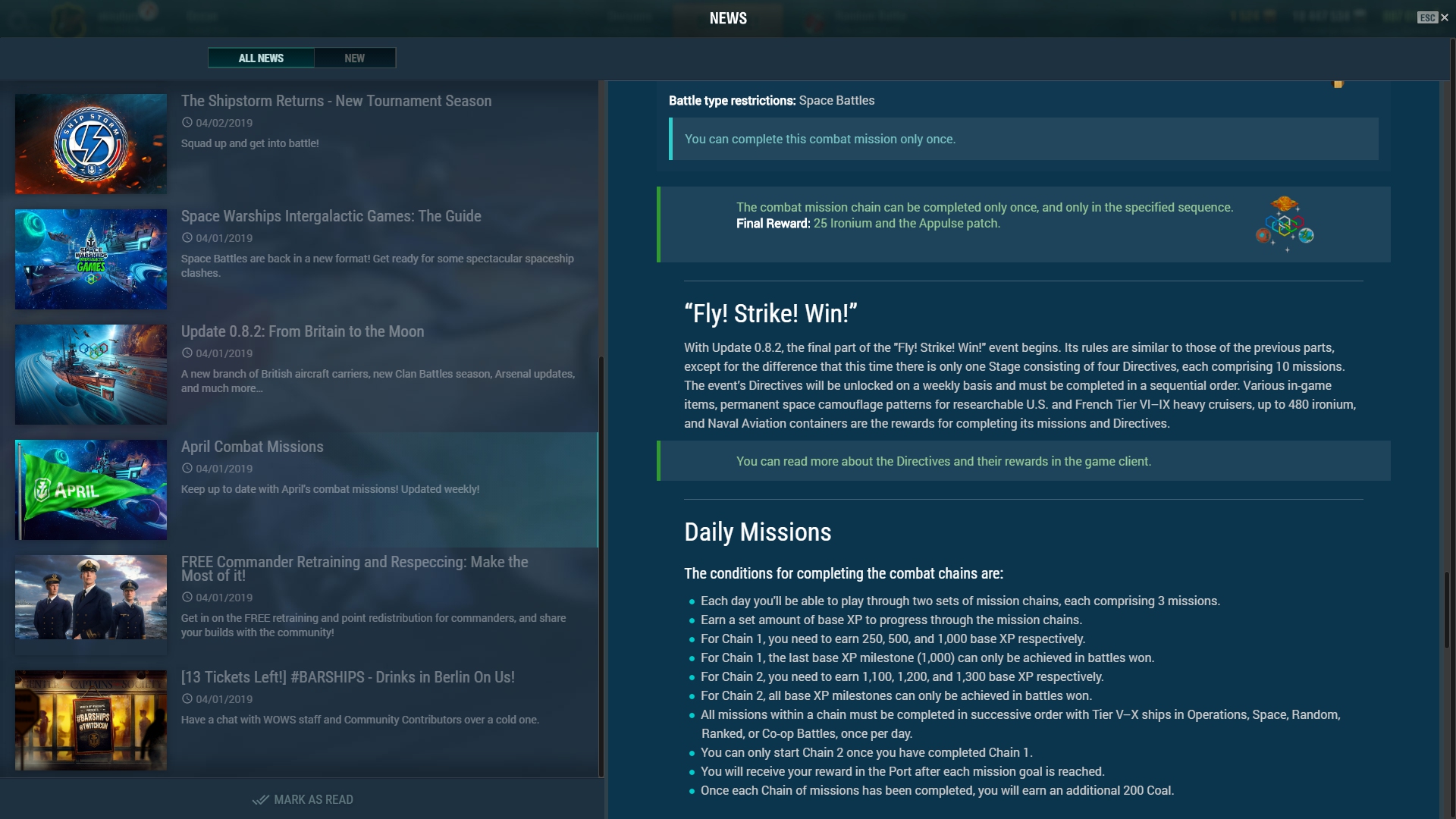The height and width of the screenshot is (819, 1456).
Task: Click the ESC key indicator button
Action: pos(1427,17)
